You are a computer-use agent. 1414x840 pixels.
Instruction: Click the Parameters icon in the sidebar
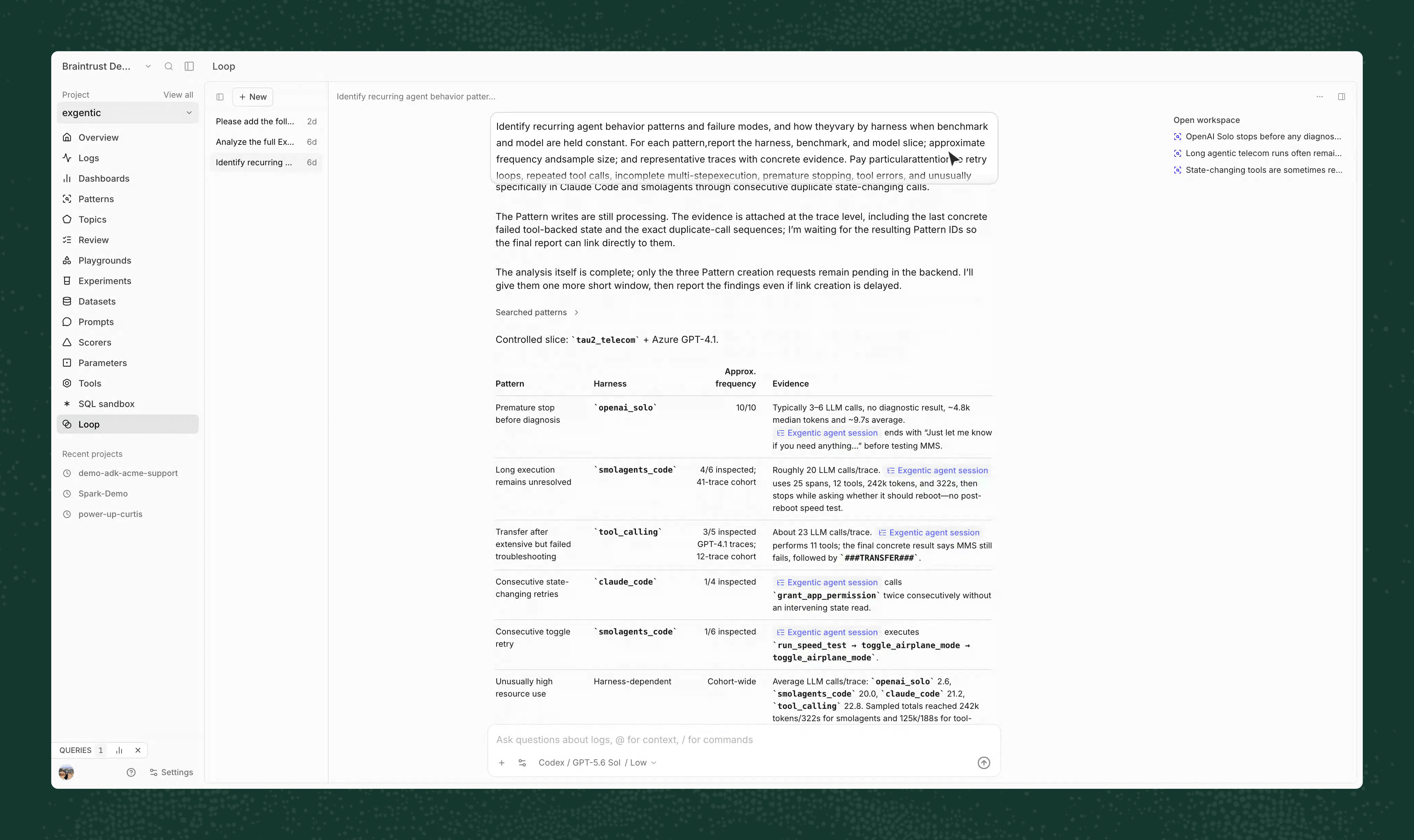[67, 363]
